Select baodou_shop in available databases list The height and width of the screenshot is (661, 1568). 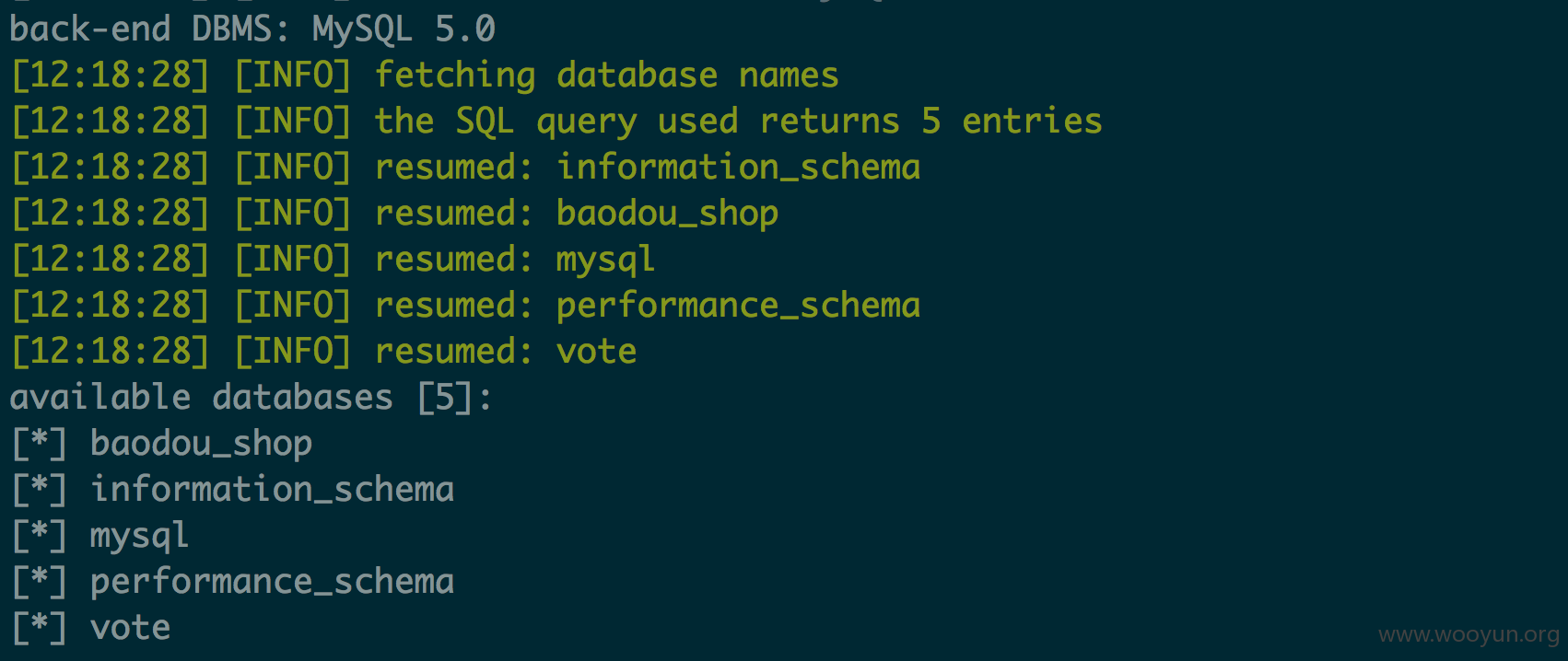pos(201,444)
